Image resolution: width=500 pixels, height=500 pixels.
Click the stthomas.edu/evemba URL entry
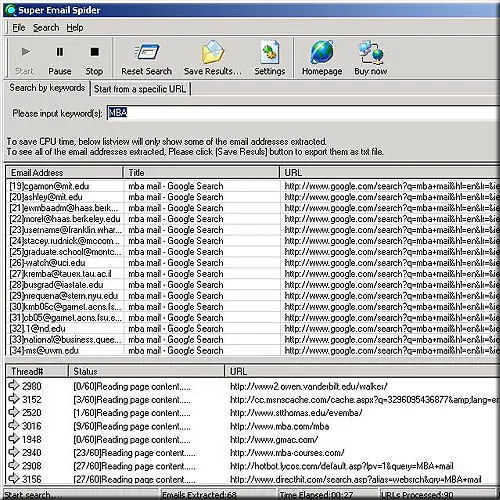click(x=296, y=413)
